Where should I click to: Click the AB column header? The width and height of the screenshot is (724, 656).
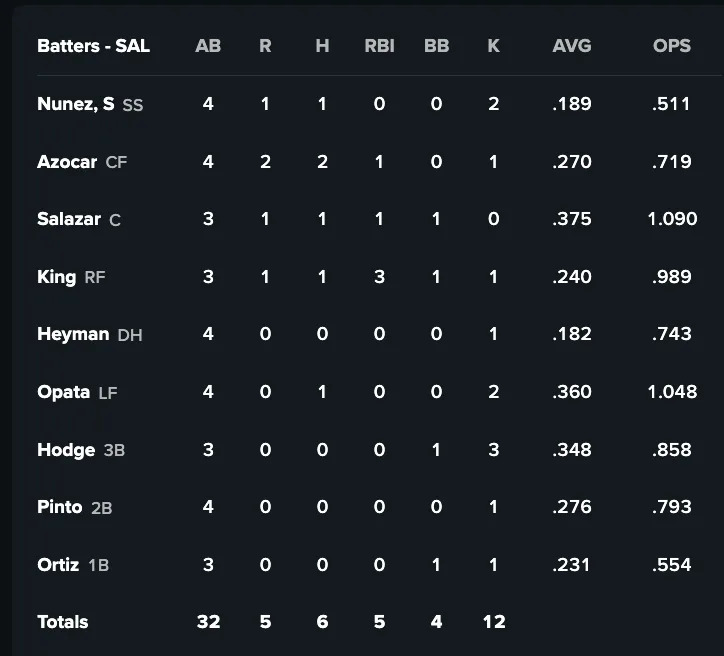click(x=208, y=46)
